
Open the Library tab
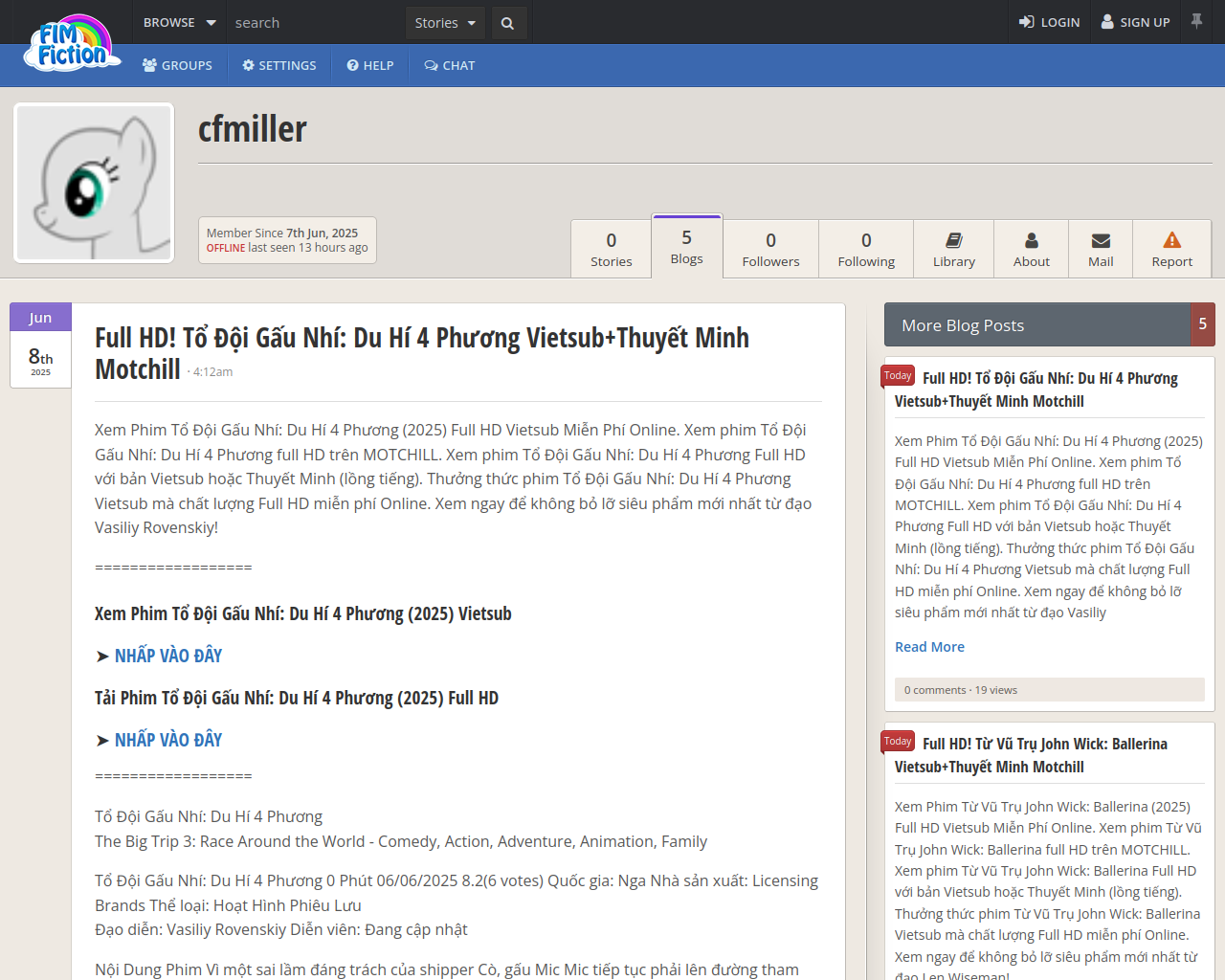[954, 249]
